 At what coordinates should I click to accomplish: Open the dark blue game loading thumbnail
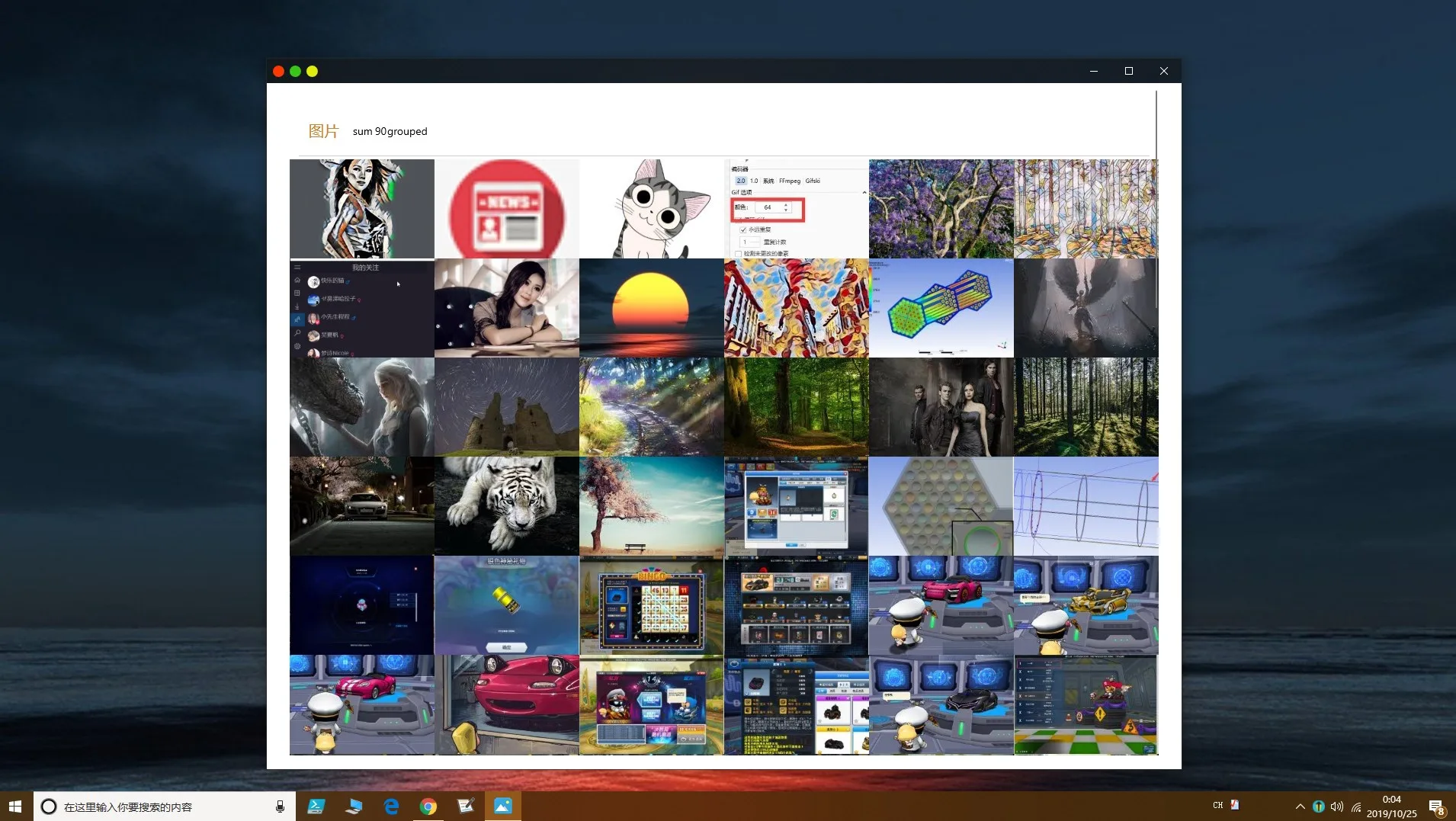click(362, 605)
